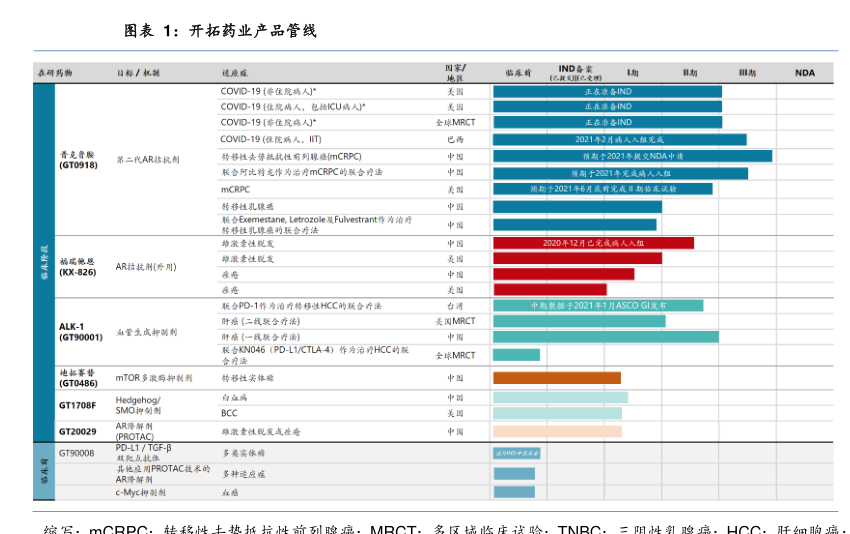The height and width of the screenshot is (534, 850).
Task: Click the 巴西 country cell
Action: [455, 140]
